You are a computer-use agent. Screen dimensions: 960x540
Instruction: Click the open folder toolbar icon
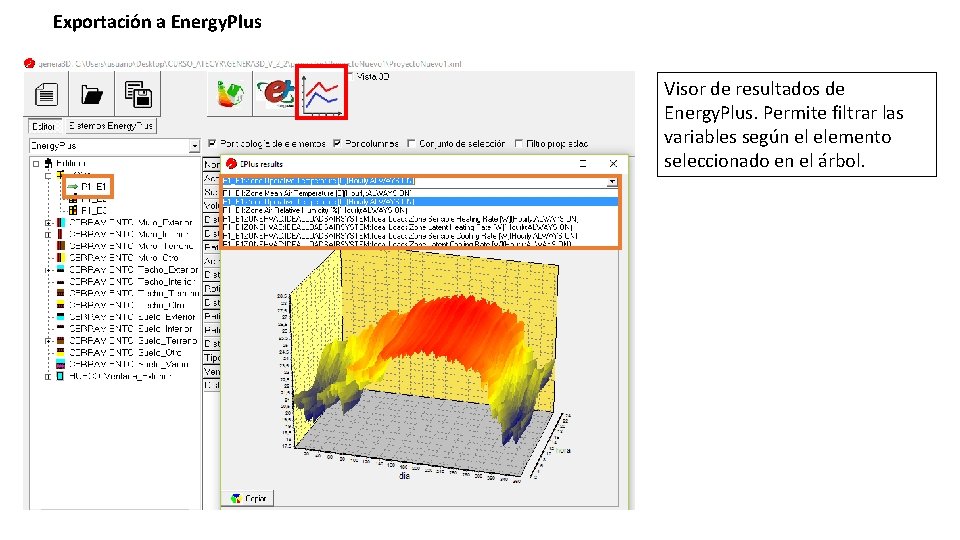click(x=92, y=94)
